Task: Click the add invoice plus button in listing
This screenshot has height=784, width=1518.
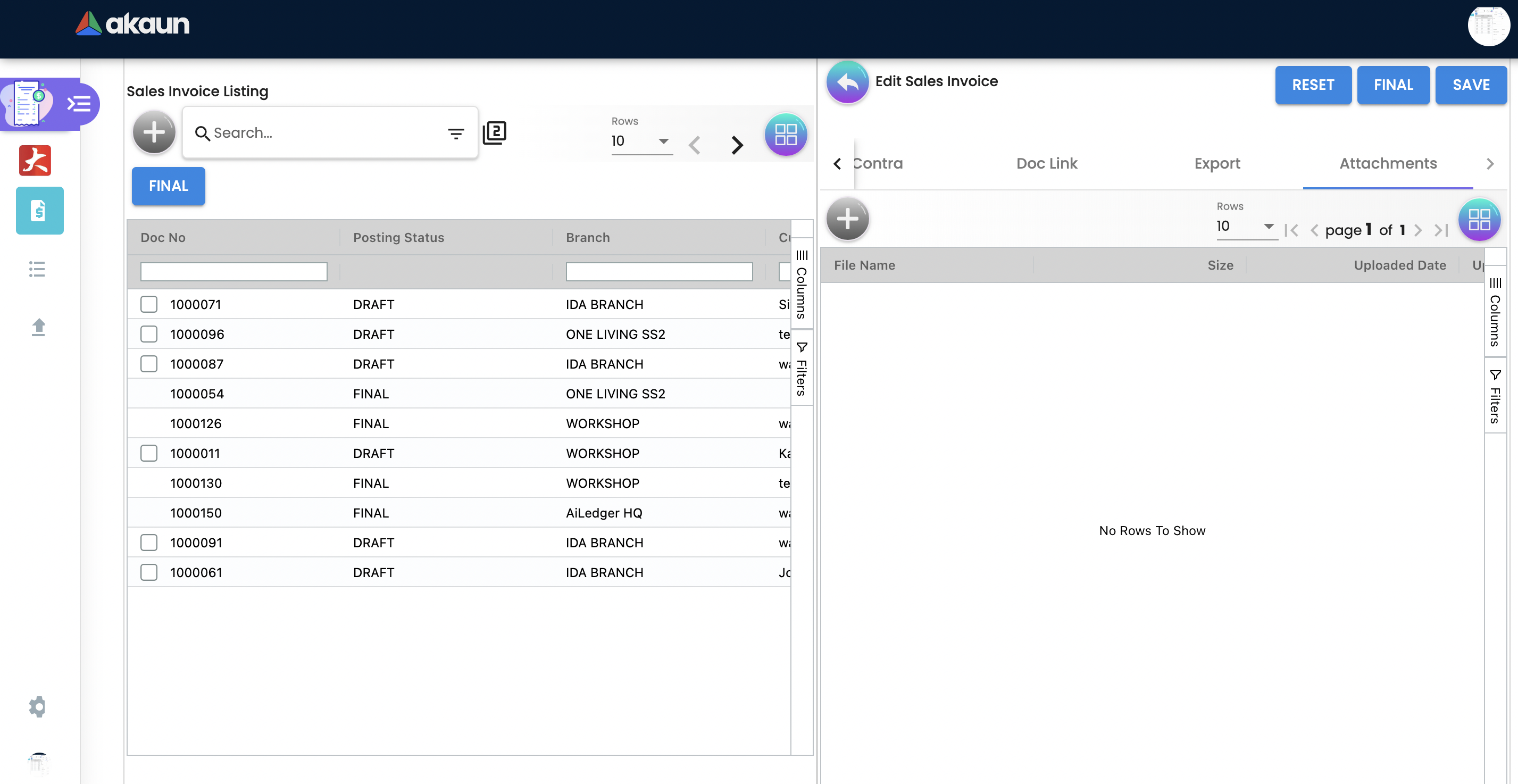Action: click(x=154, y=132)
